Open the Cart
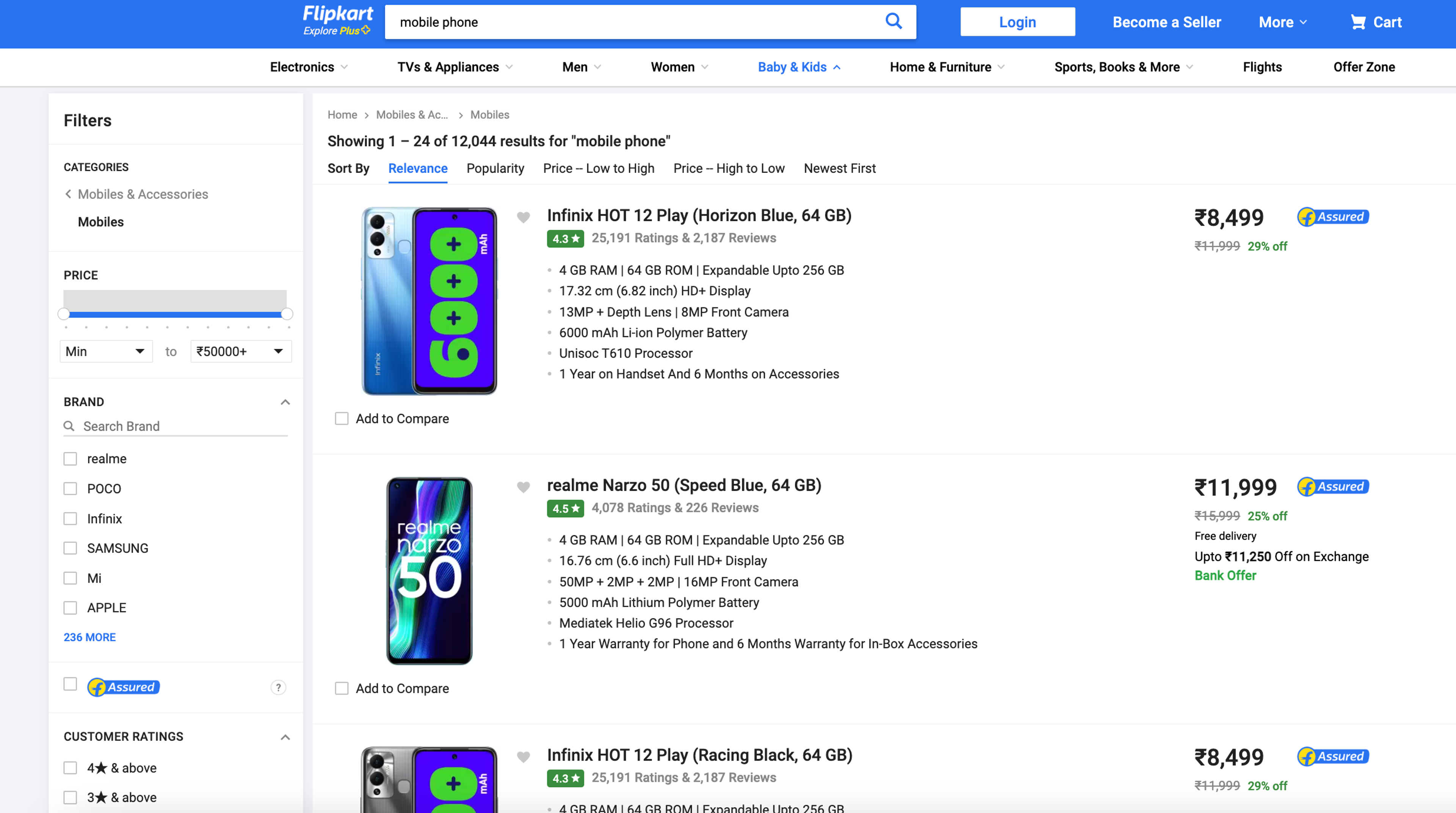Image resolution: width=1456 pixels, height=813 pixels. (1376, 22)
